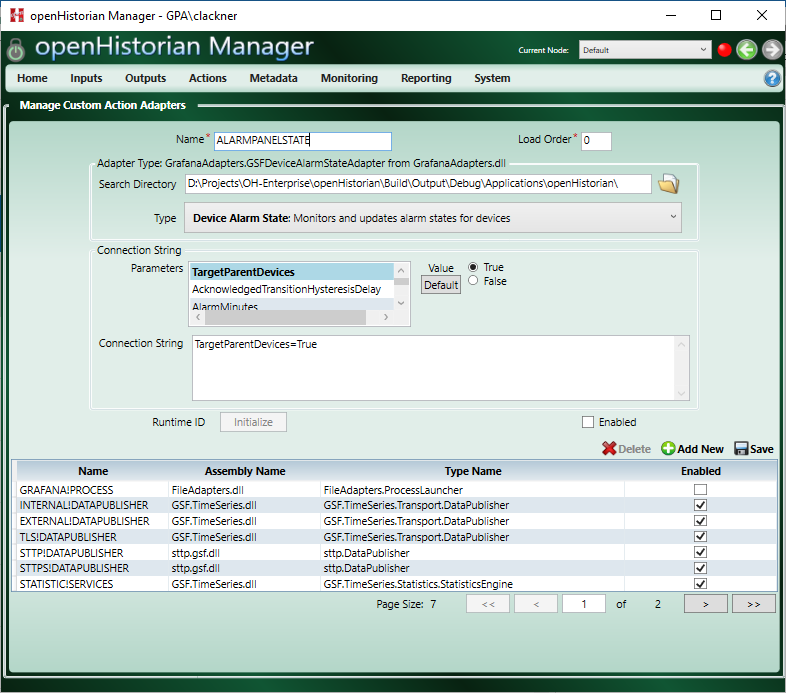Select AlarmMinutes parameter
Image resolution: width=786 pixels, height=693 pixels.
(x=292, y=304)
